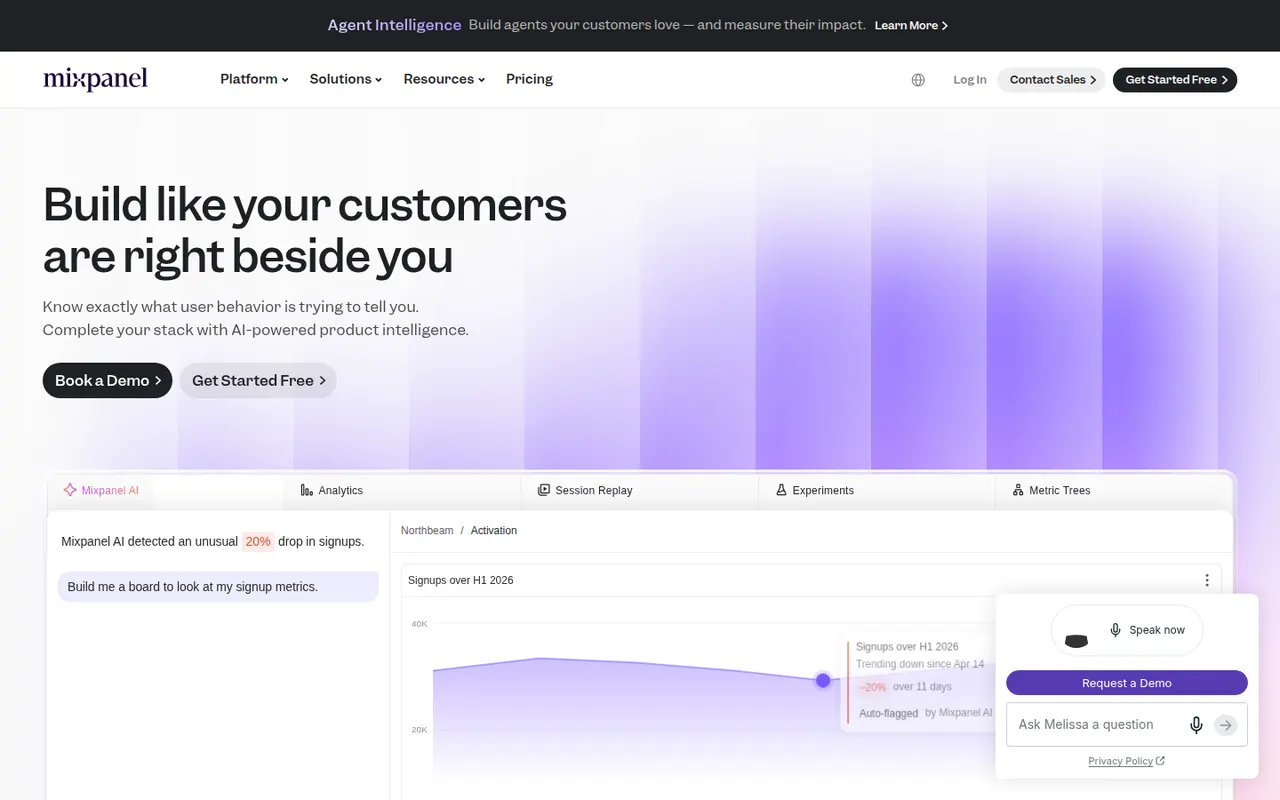Click the Contact Sales button

click(x=1052, y=80)
